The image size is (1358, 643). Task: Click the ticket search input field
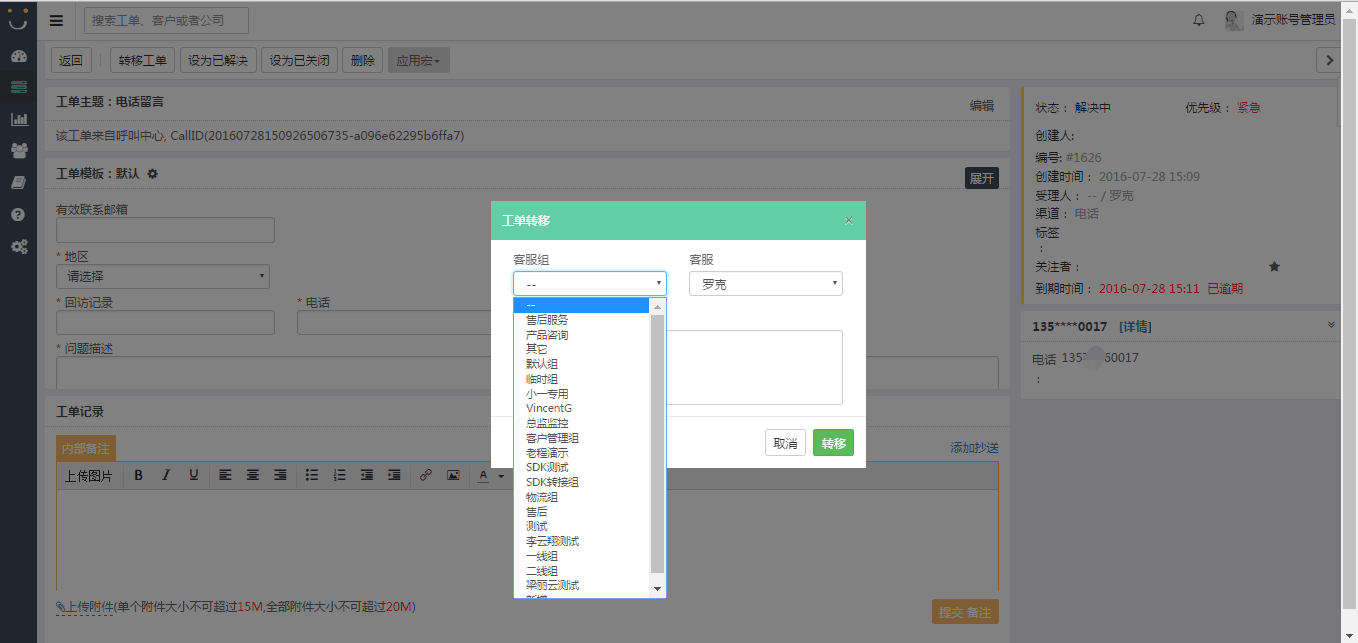coord(166,20)
